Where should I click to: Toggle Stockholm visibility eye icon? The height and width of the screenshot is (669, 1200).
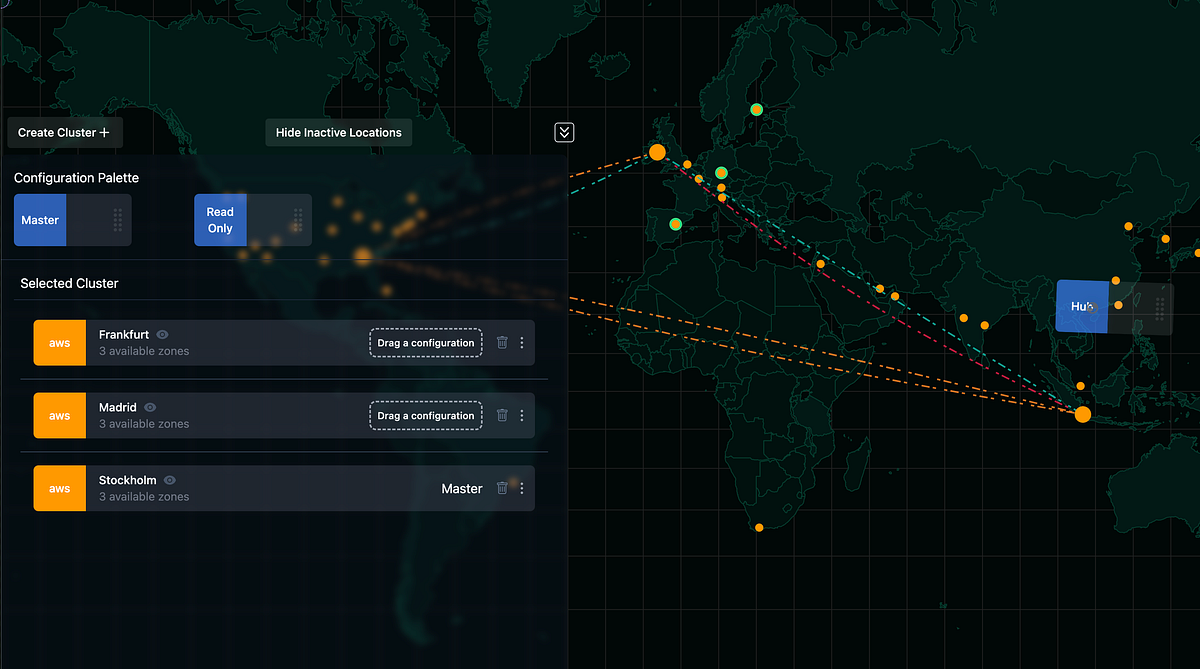click(170, 481)
